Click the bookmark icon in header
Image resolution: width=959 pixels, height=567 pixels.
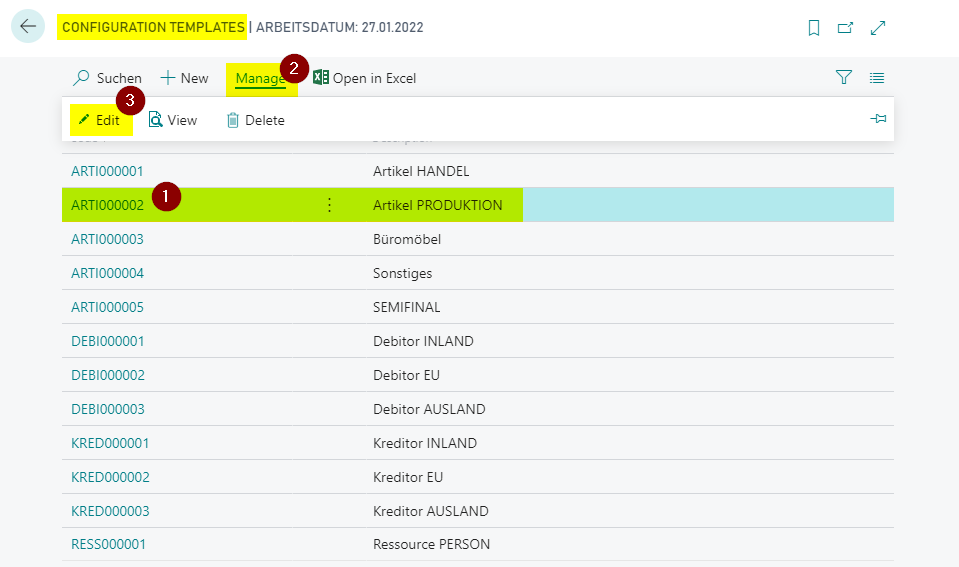point(814,28)
